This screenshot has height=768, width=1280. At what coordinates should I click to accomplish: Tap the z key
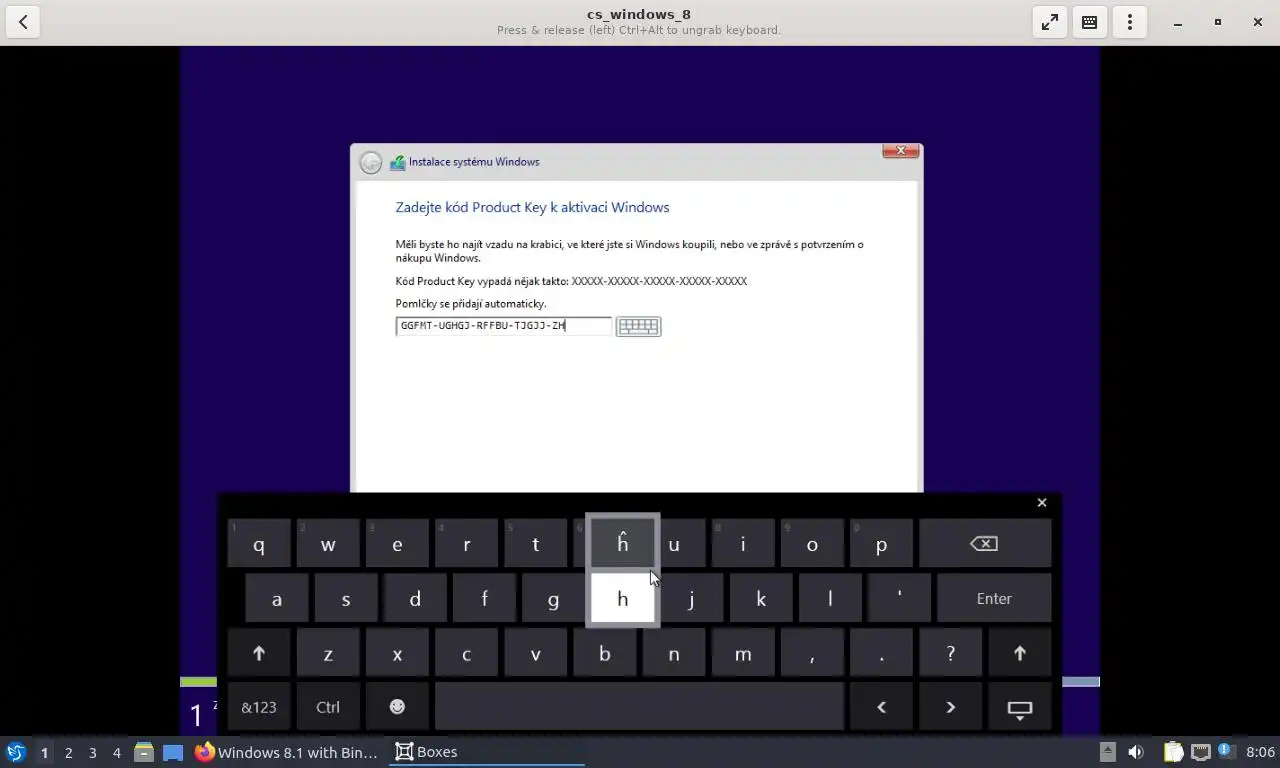(328, 653)
